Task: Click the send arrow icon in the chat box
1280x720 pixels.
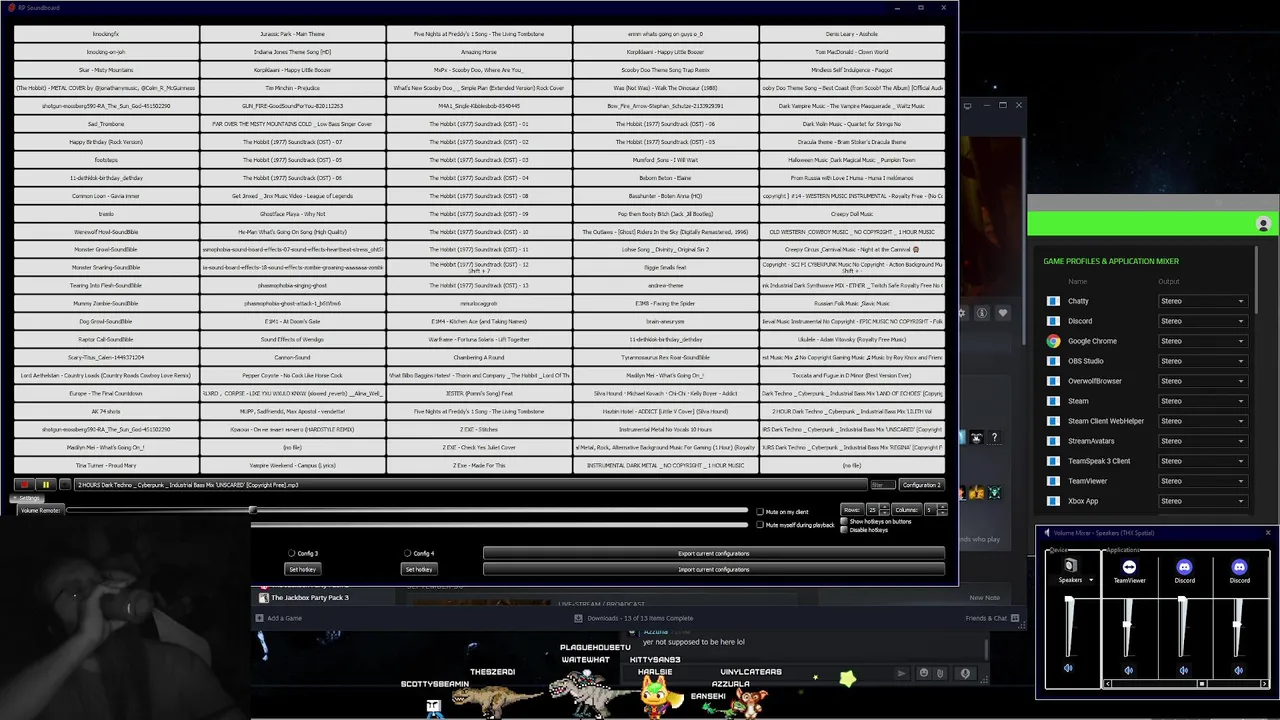Action: pos(901,673)
